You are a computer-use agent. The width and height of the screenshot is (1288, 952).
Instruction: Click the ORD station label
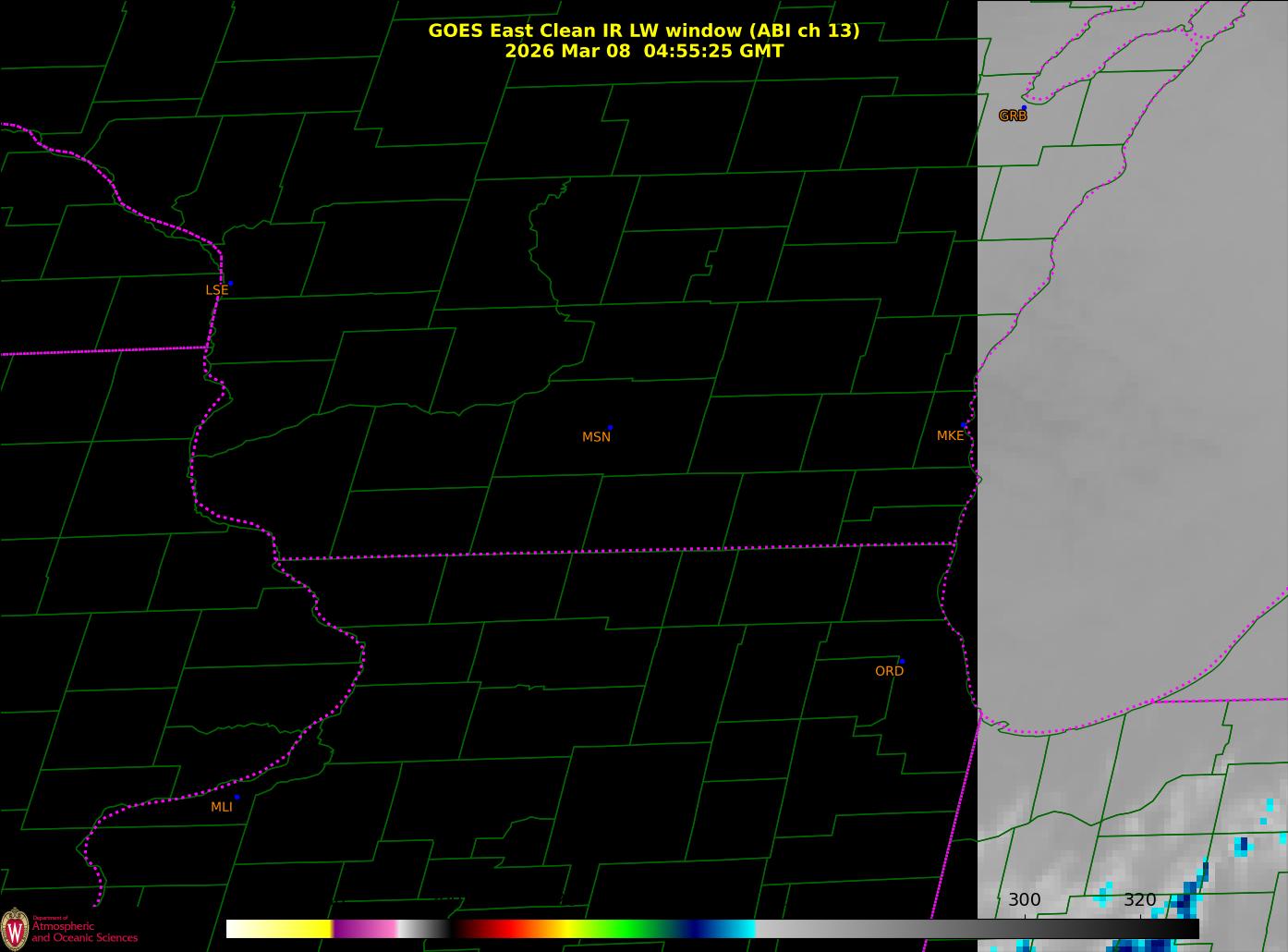pyautogui.click(x=889, y=671)
